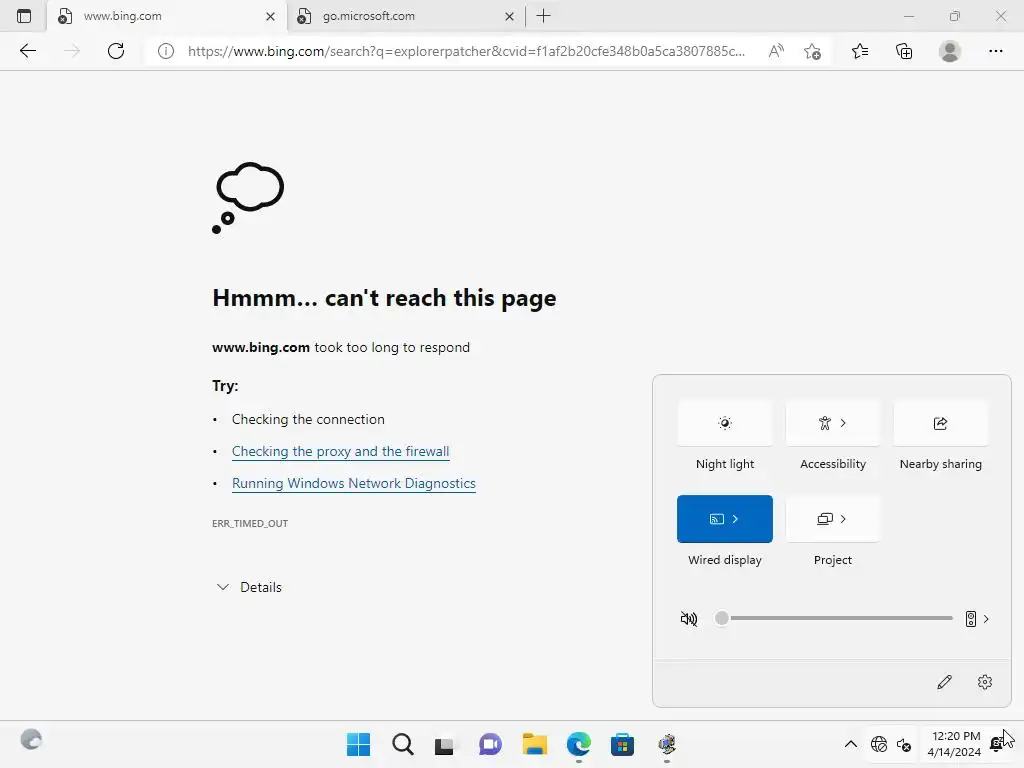Image resolution: width=1024 pixels, height=768 pixels.
Task: Select a sound output device
Action: pyautogui.click(x=977, y=618)
